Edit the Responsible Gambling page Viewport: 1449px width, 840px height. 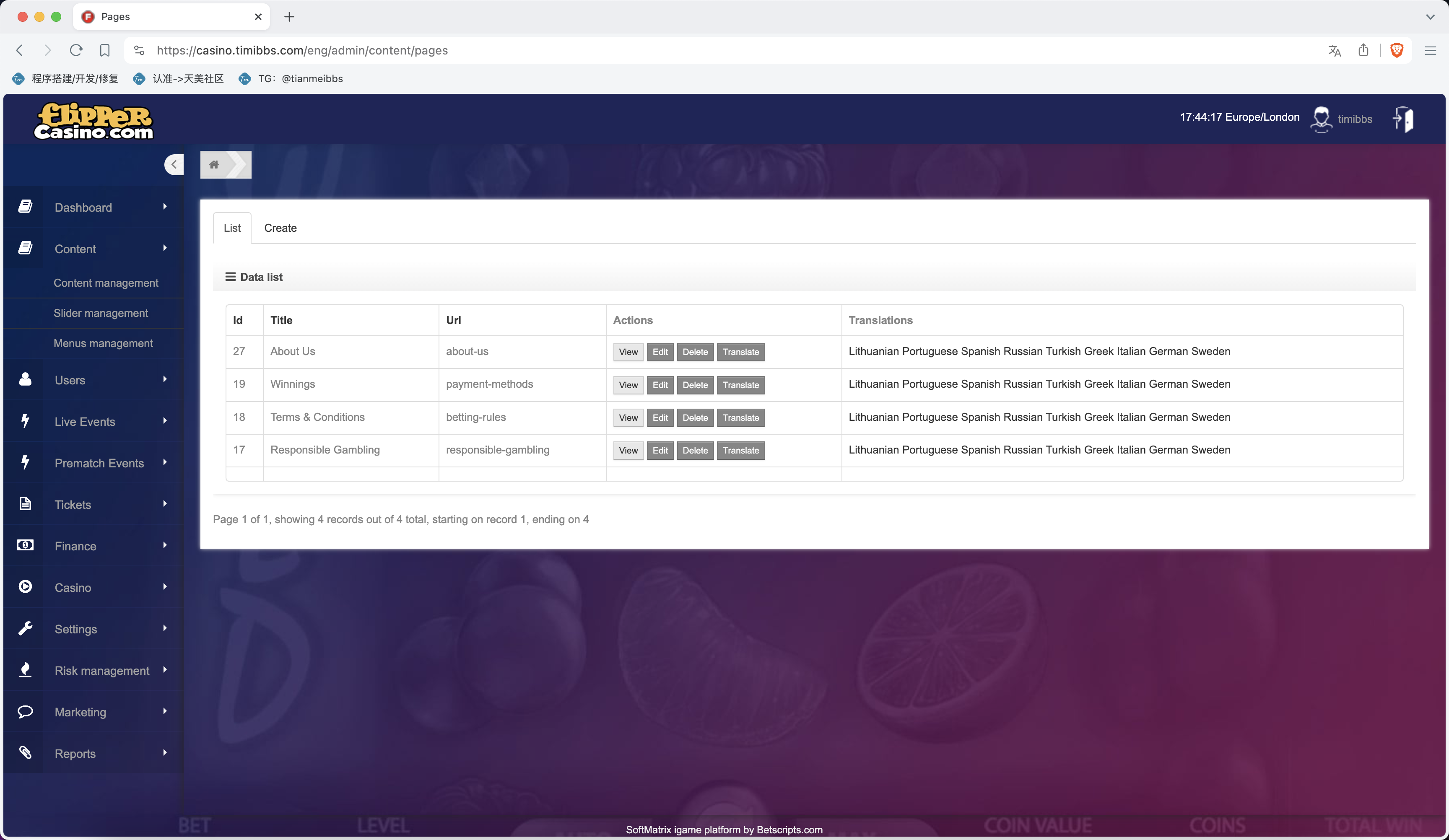pos(660,450)
